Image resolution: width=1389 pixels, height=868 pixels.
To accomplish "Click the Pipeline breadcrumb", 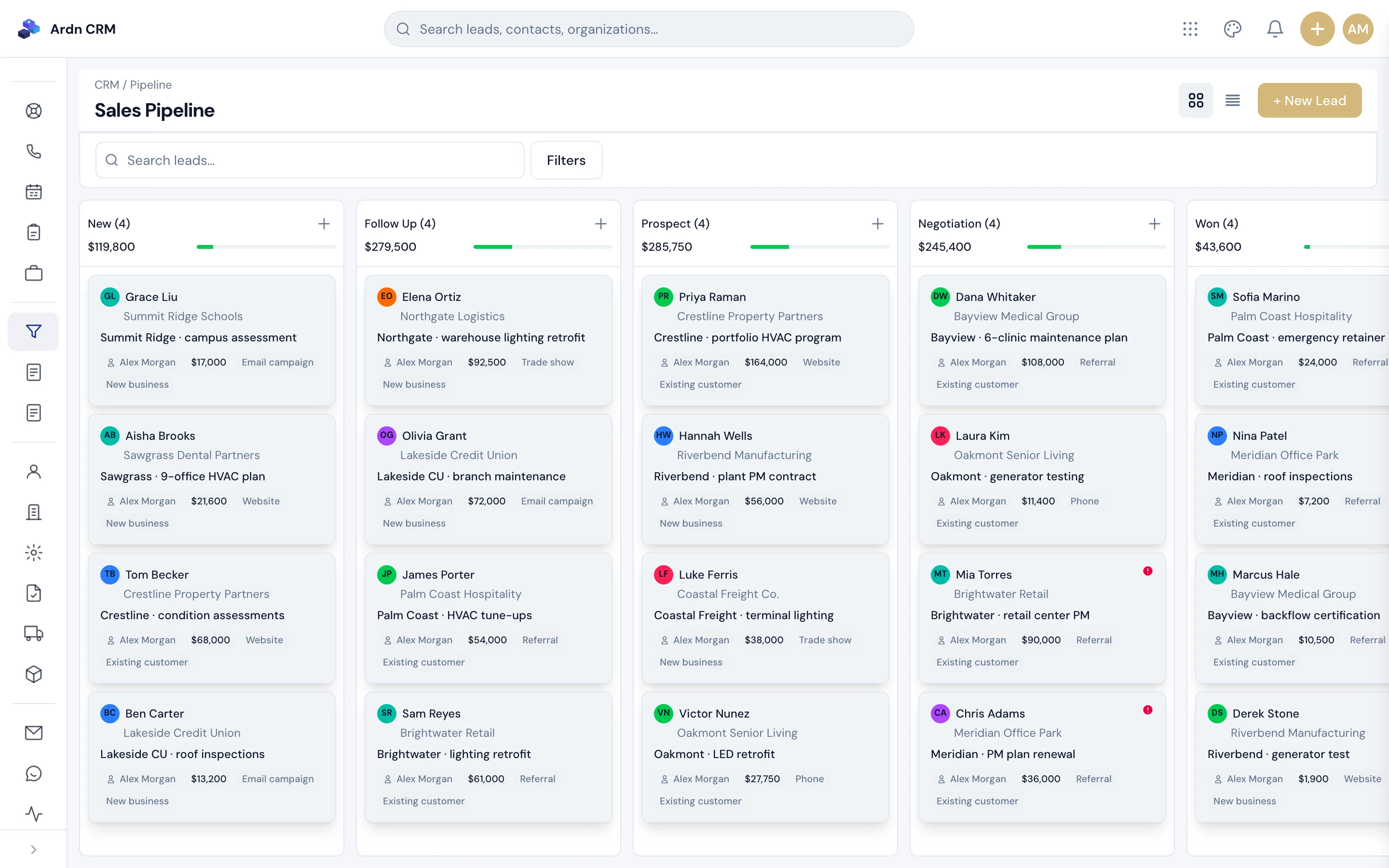I will [x=150, y=85].
